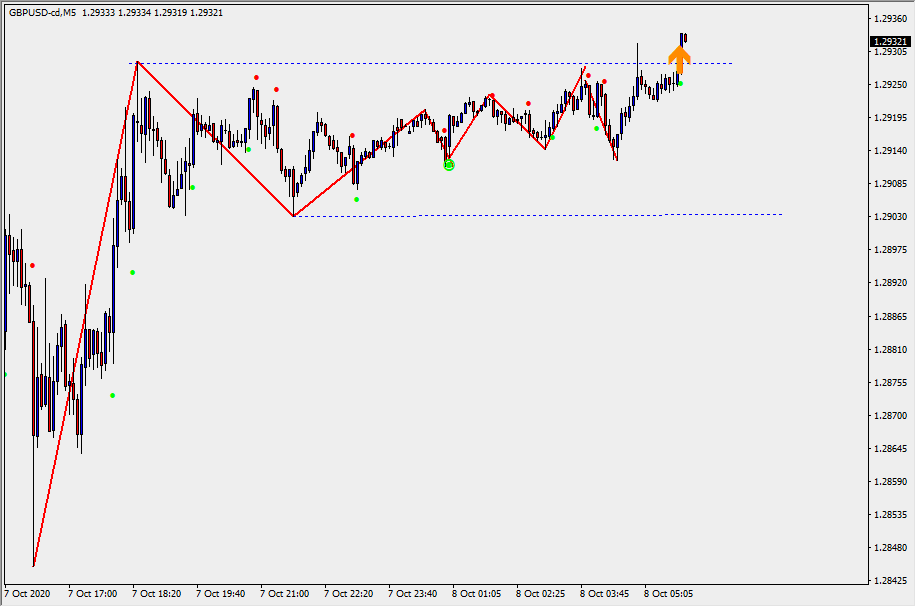Click the 1.28425 price axis label
The height and width of the screenshot is (607, 916).
[889, 580]
